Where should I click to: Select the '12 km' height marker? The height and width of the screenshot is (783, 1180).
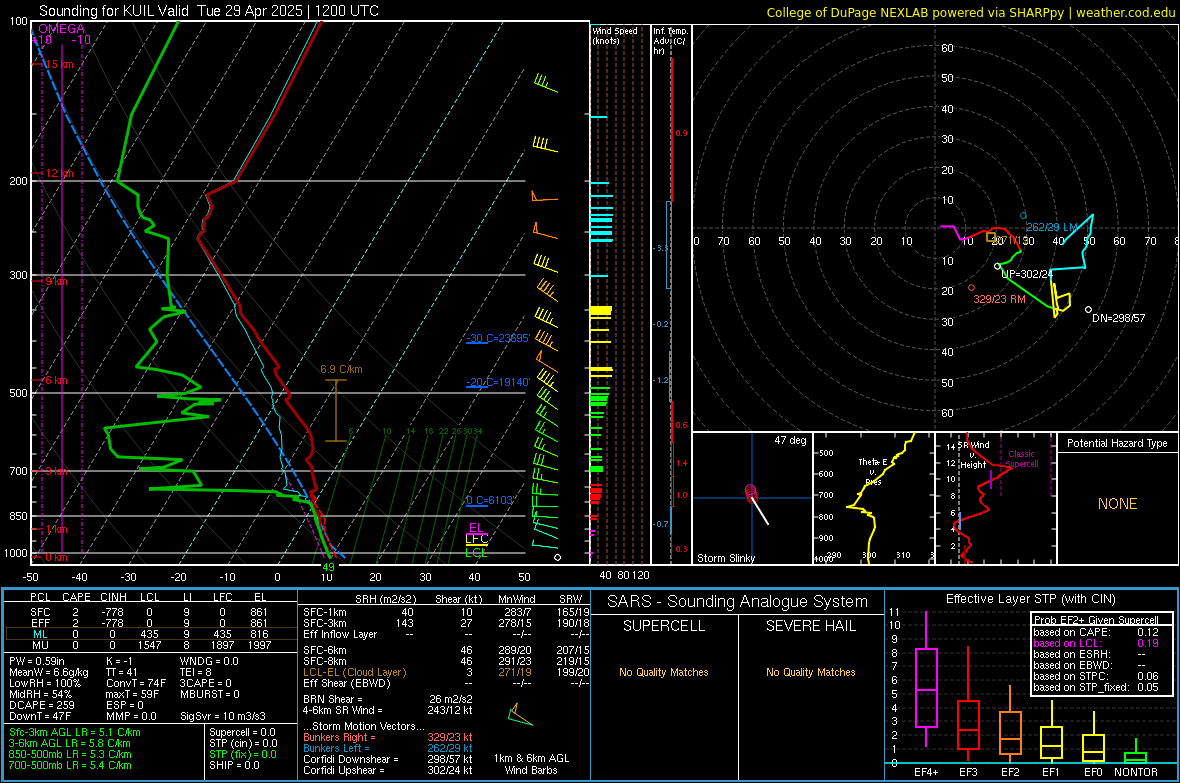[57, 173]
